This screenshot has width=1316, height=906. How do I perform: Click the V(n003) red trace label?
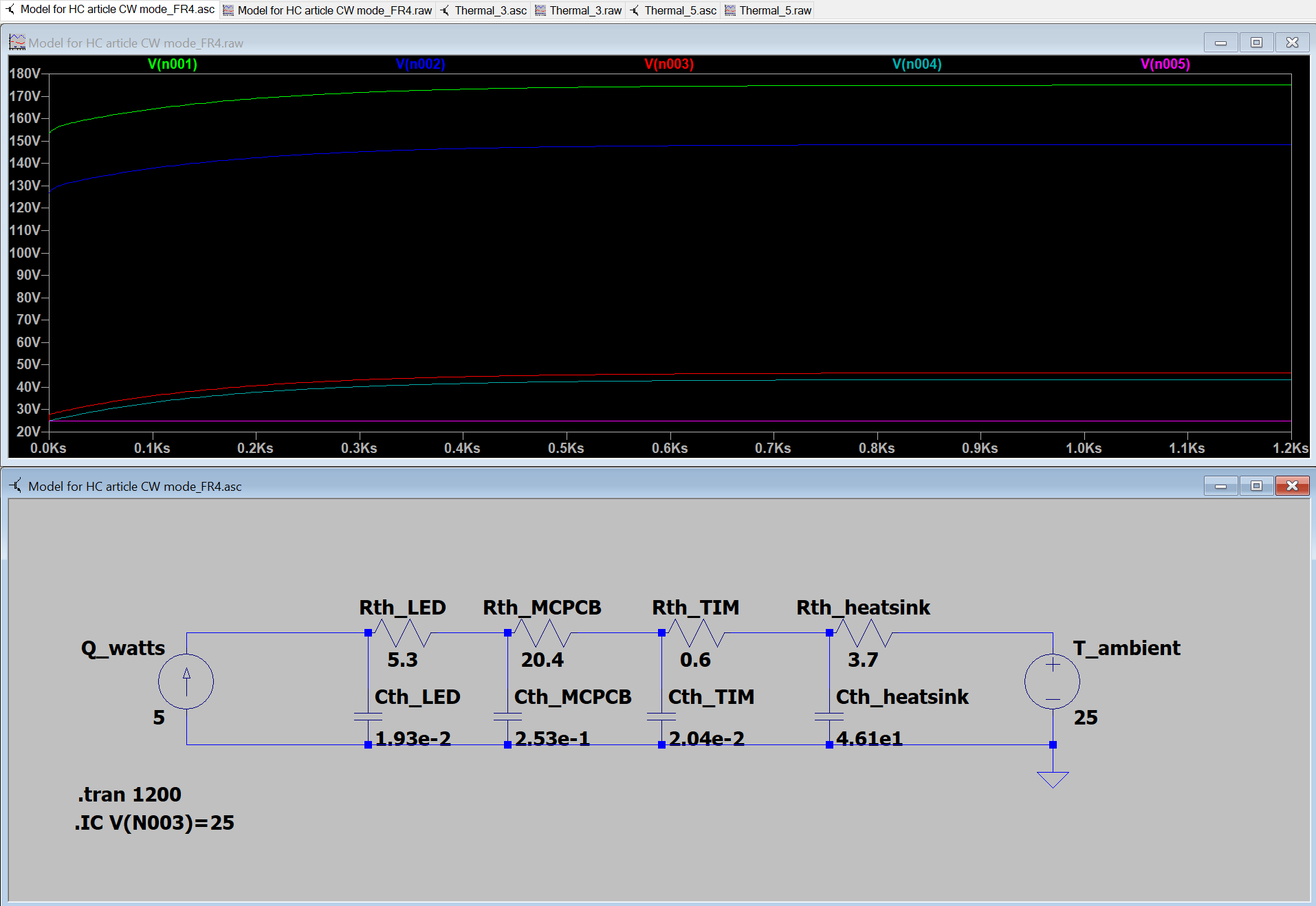[x=669, y=64]
